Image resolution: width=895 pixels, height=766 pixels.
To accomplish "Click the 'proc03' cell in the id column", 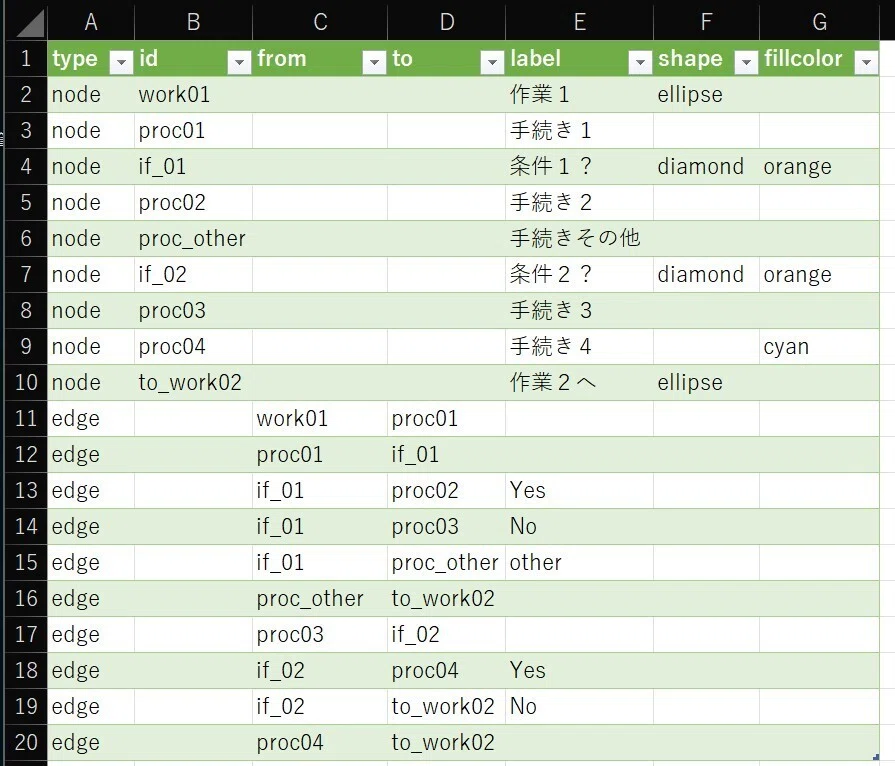I will 193,311.
